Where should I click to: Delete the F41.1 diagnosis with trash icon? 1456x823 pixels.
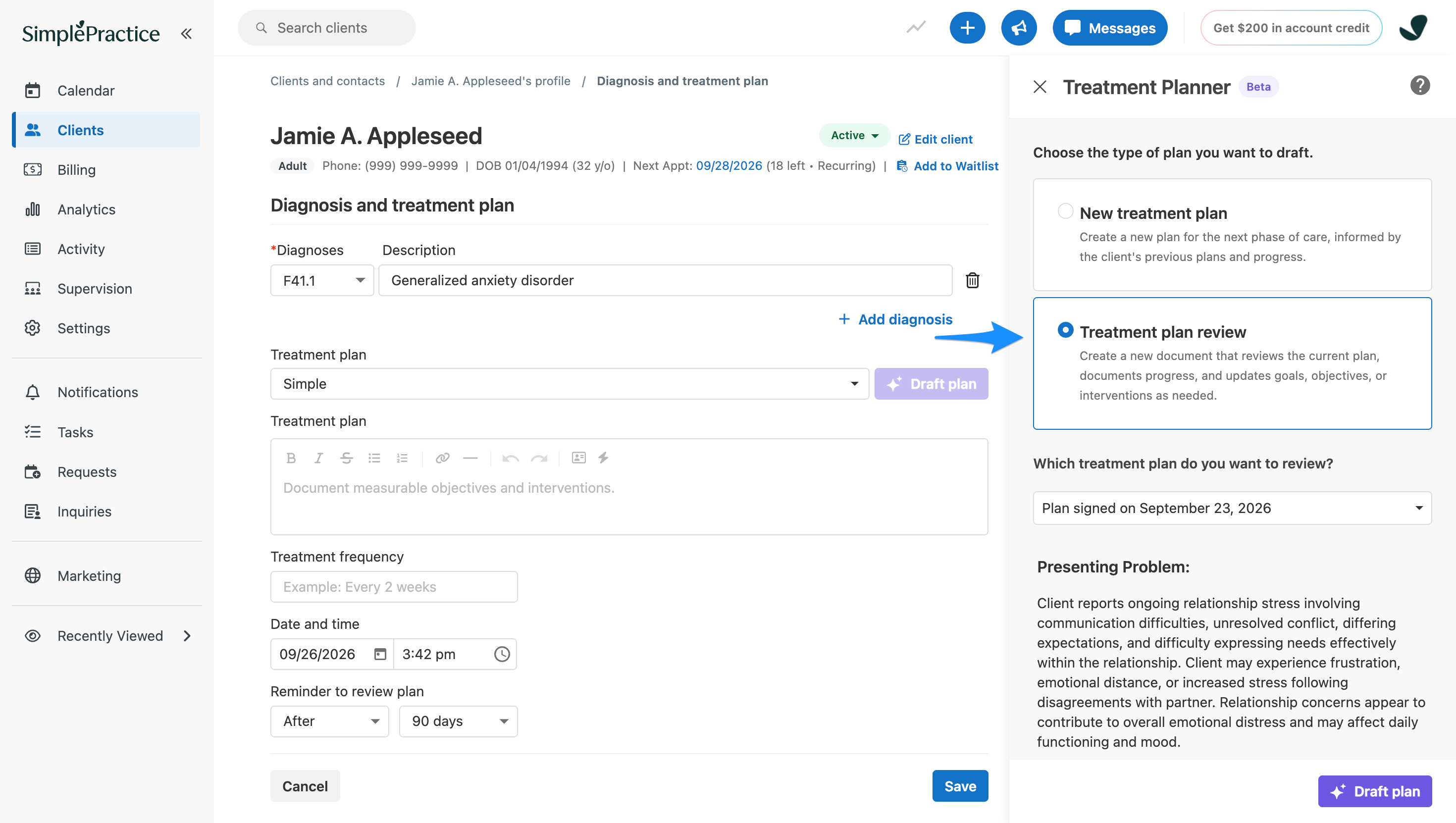(x=972, y=280)
